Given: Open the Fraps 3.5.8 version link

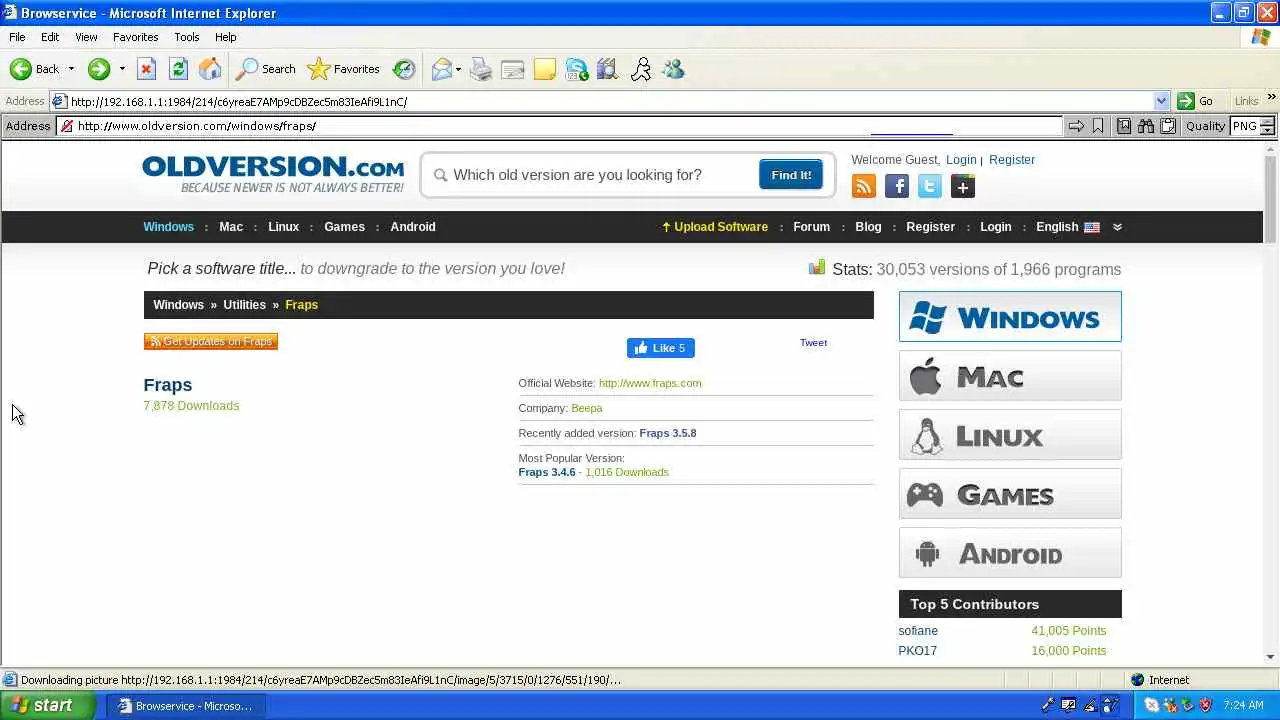Looking at the screenshot, I should click(x=668, y=433).
